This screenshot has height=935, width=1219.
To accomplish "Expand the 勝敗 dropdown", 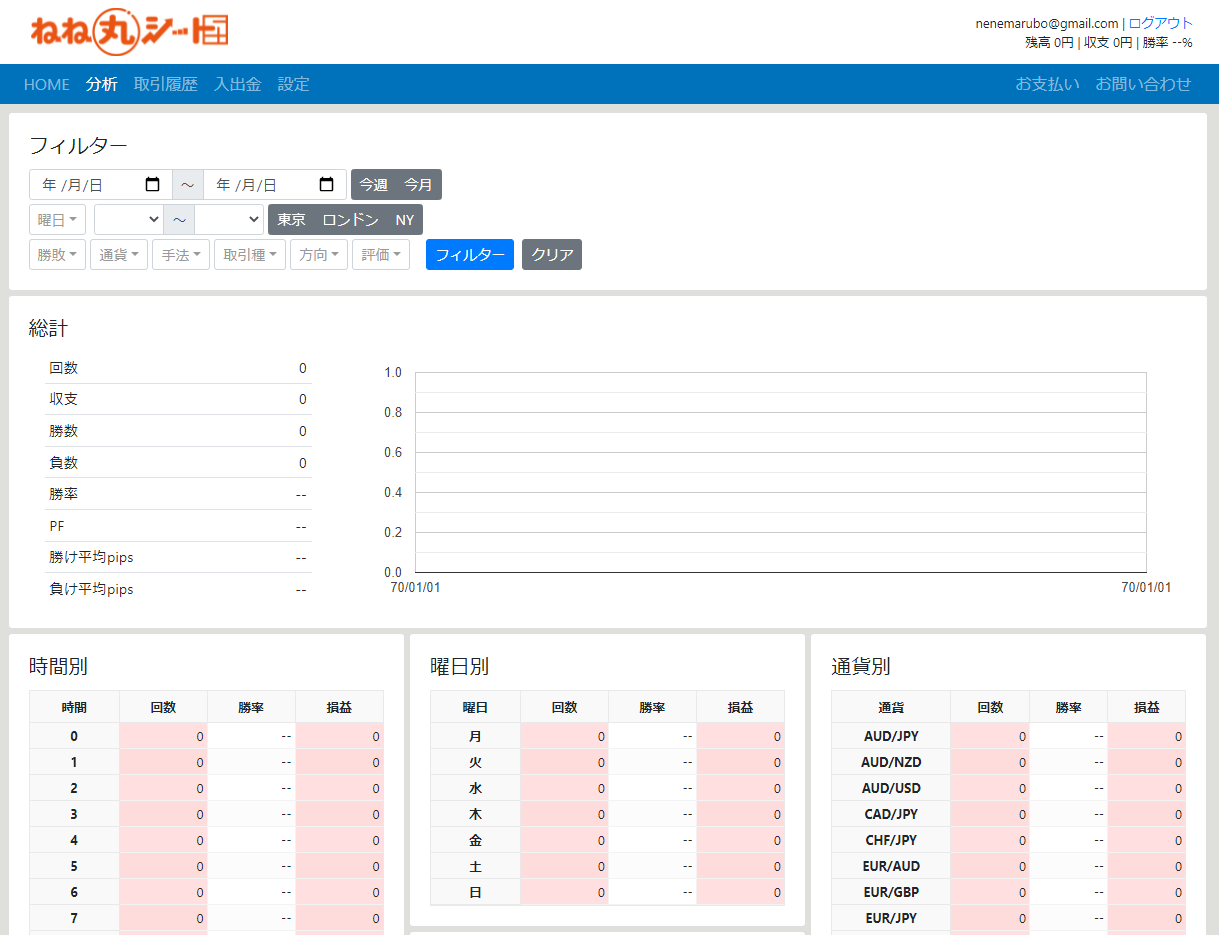I will coord(58,255).
